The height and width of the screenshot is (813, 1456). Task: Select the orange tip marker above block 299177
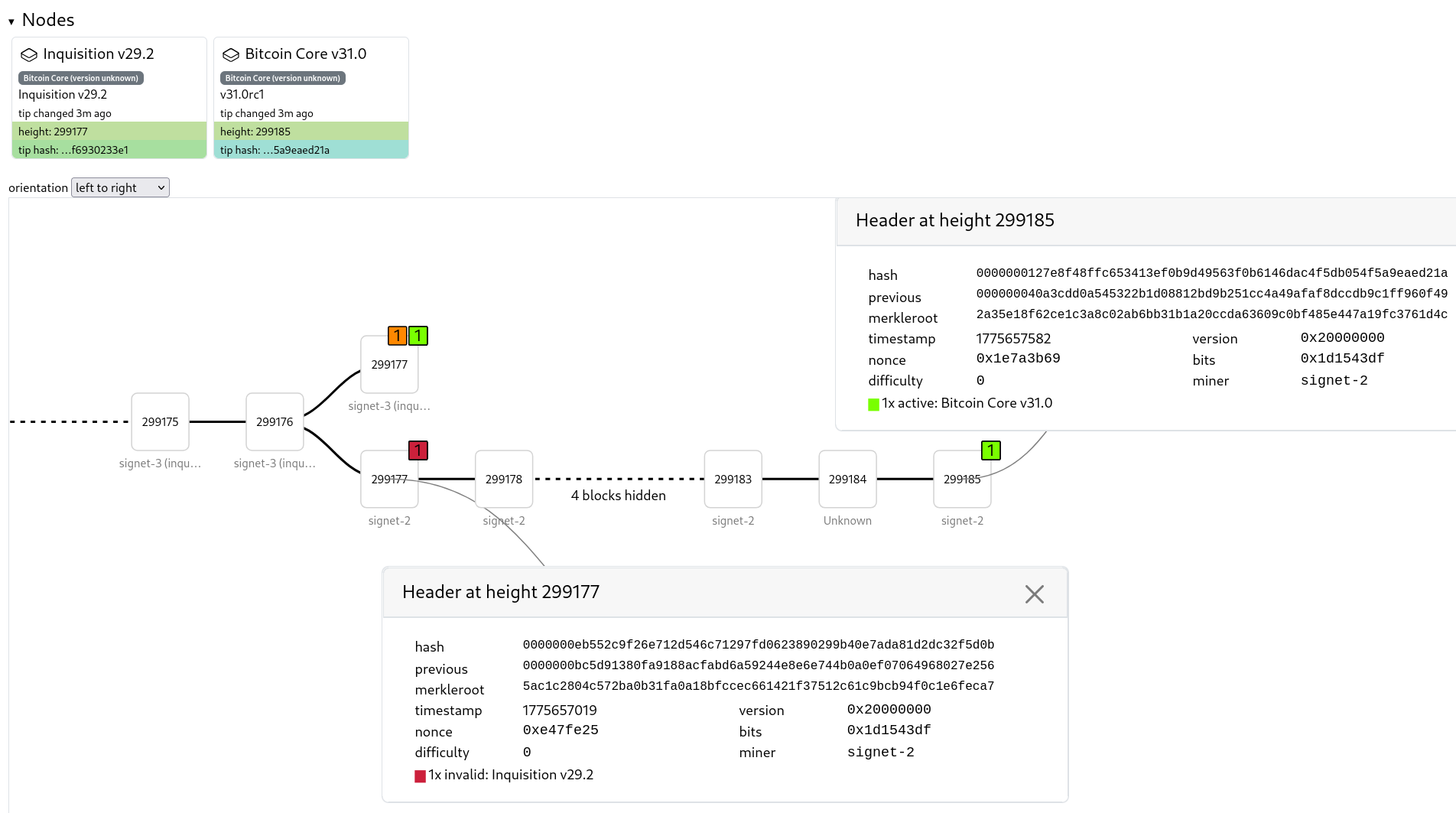tap(398, 335)
